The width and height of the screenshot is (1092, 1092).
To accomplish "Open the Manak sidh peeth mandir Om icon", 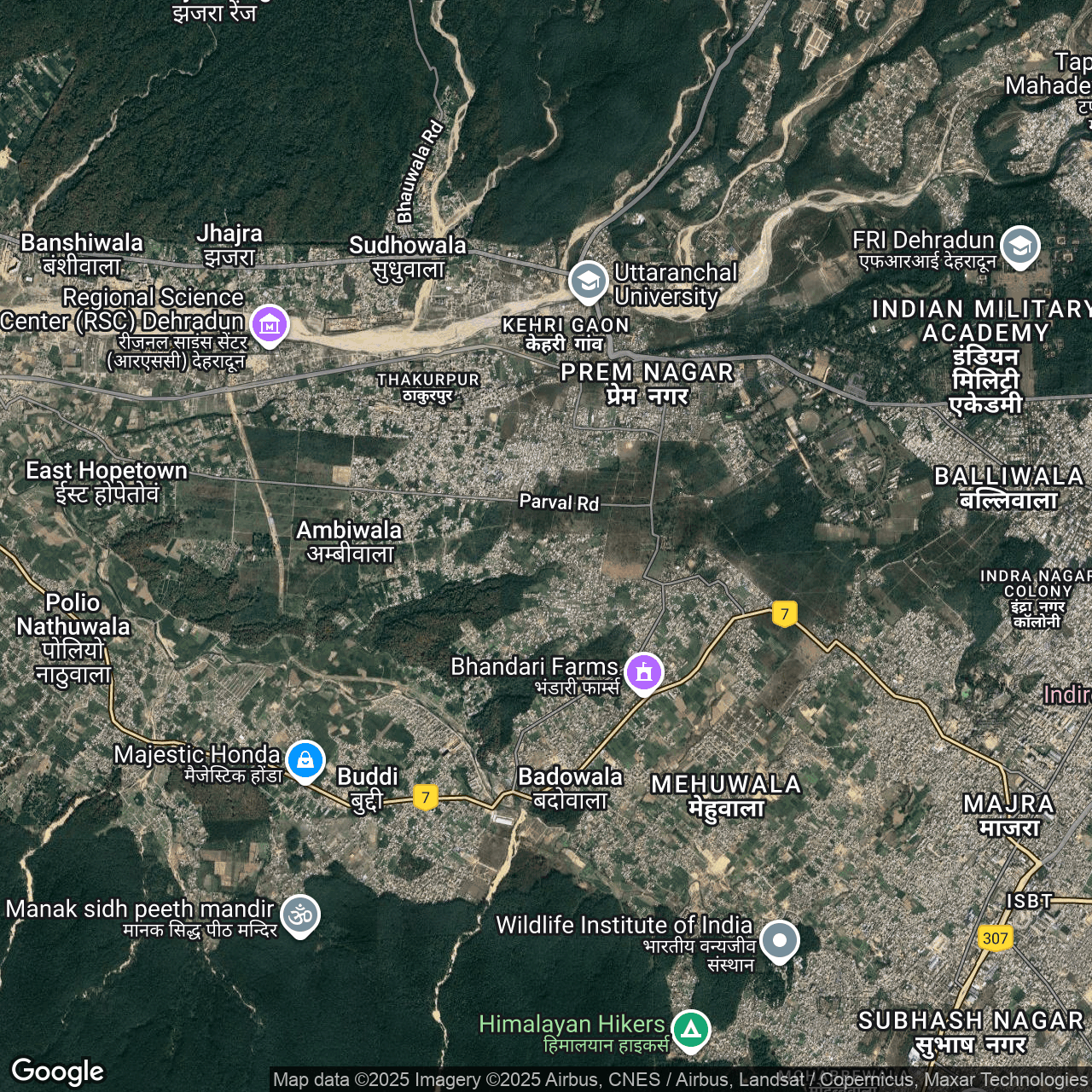I will point(299,915).
